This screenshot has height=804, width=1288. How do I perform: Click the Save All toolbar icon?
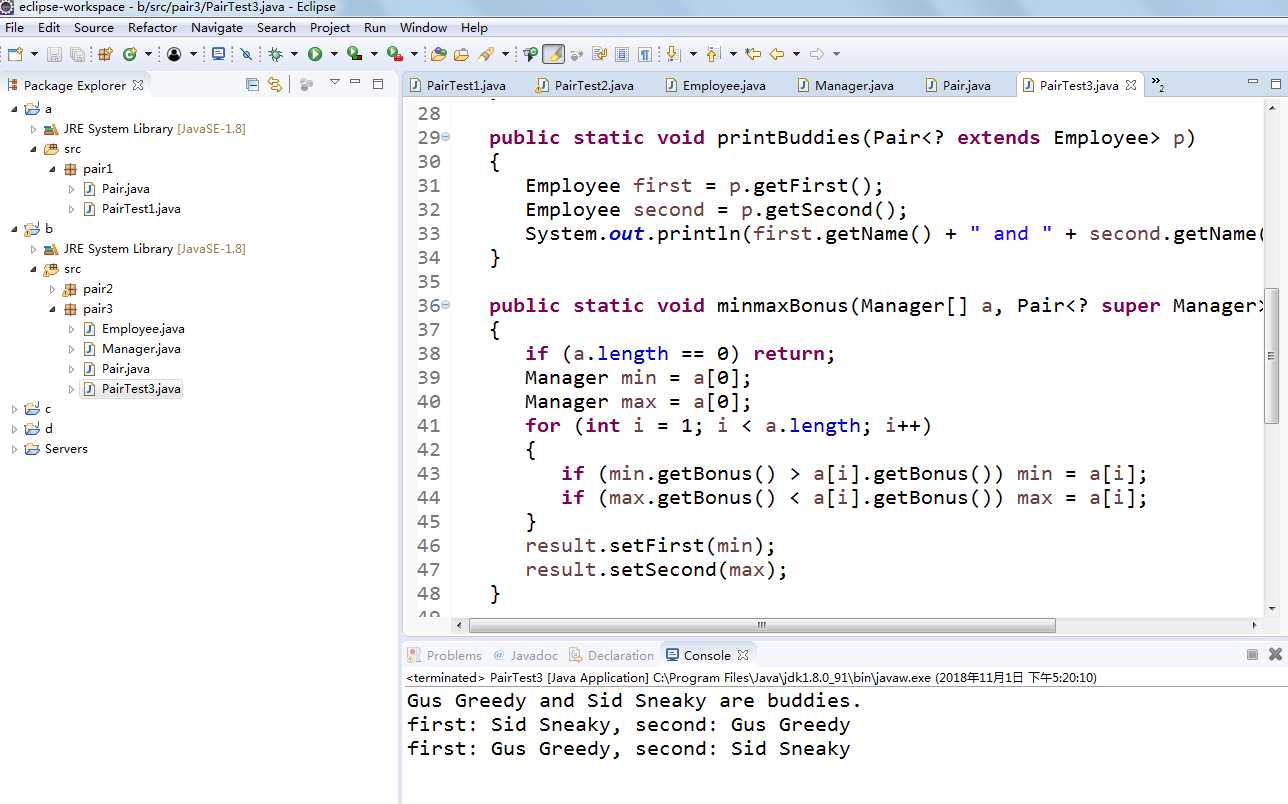click(x=77, y=54)
